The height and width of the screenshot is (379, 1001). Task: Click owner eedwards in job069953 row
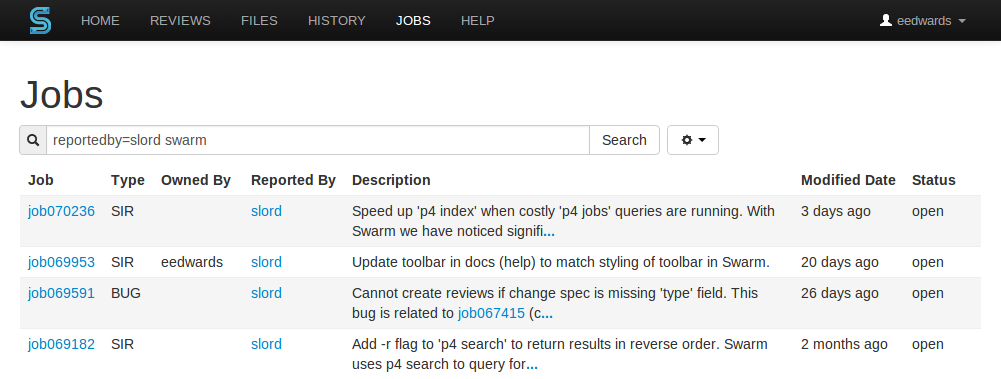(192, 262)
